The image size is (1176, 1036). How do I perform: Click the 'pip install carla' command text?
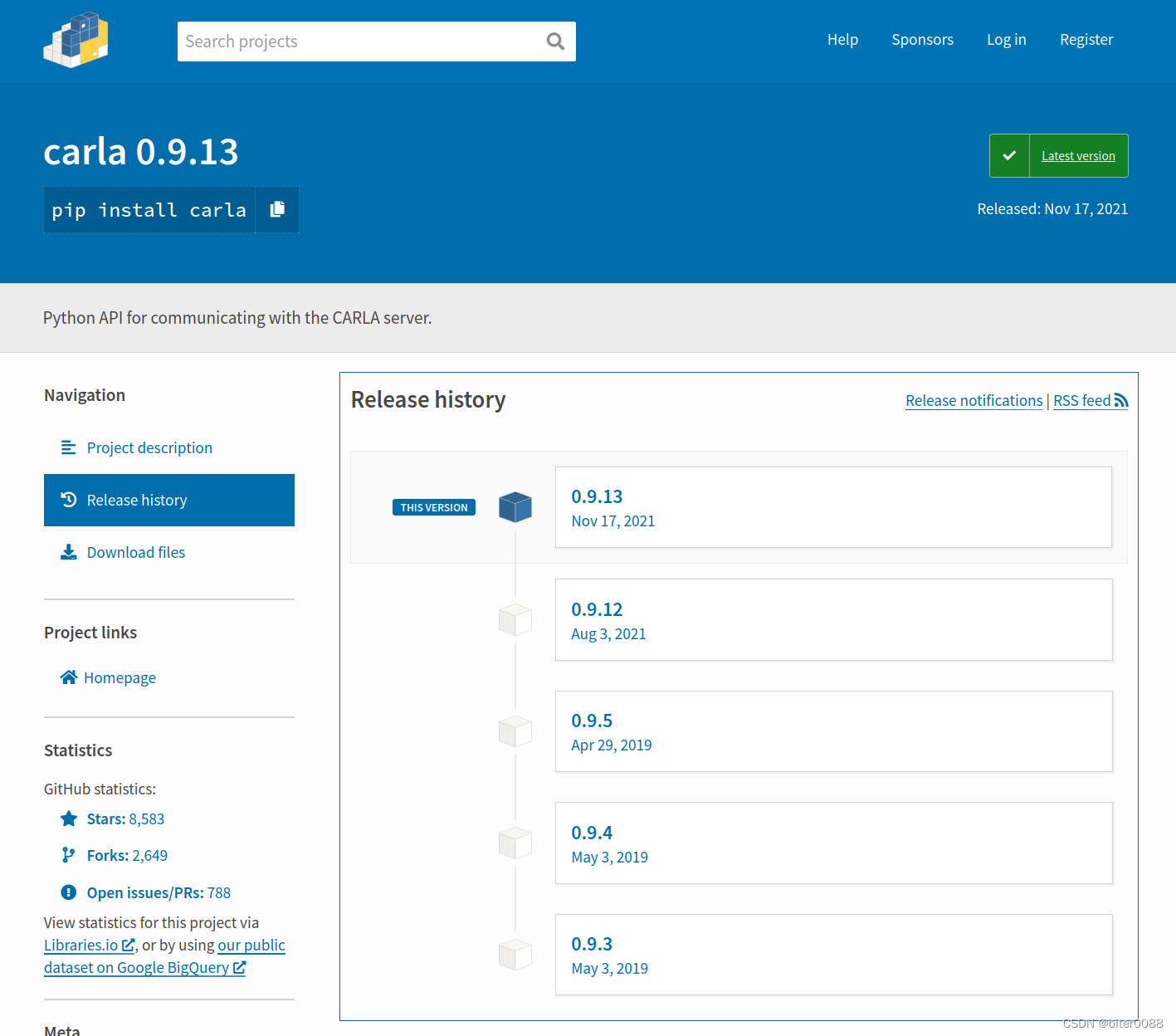click(149, 210)
